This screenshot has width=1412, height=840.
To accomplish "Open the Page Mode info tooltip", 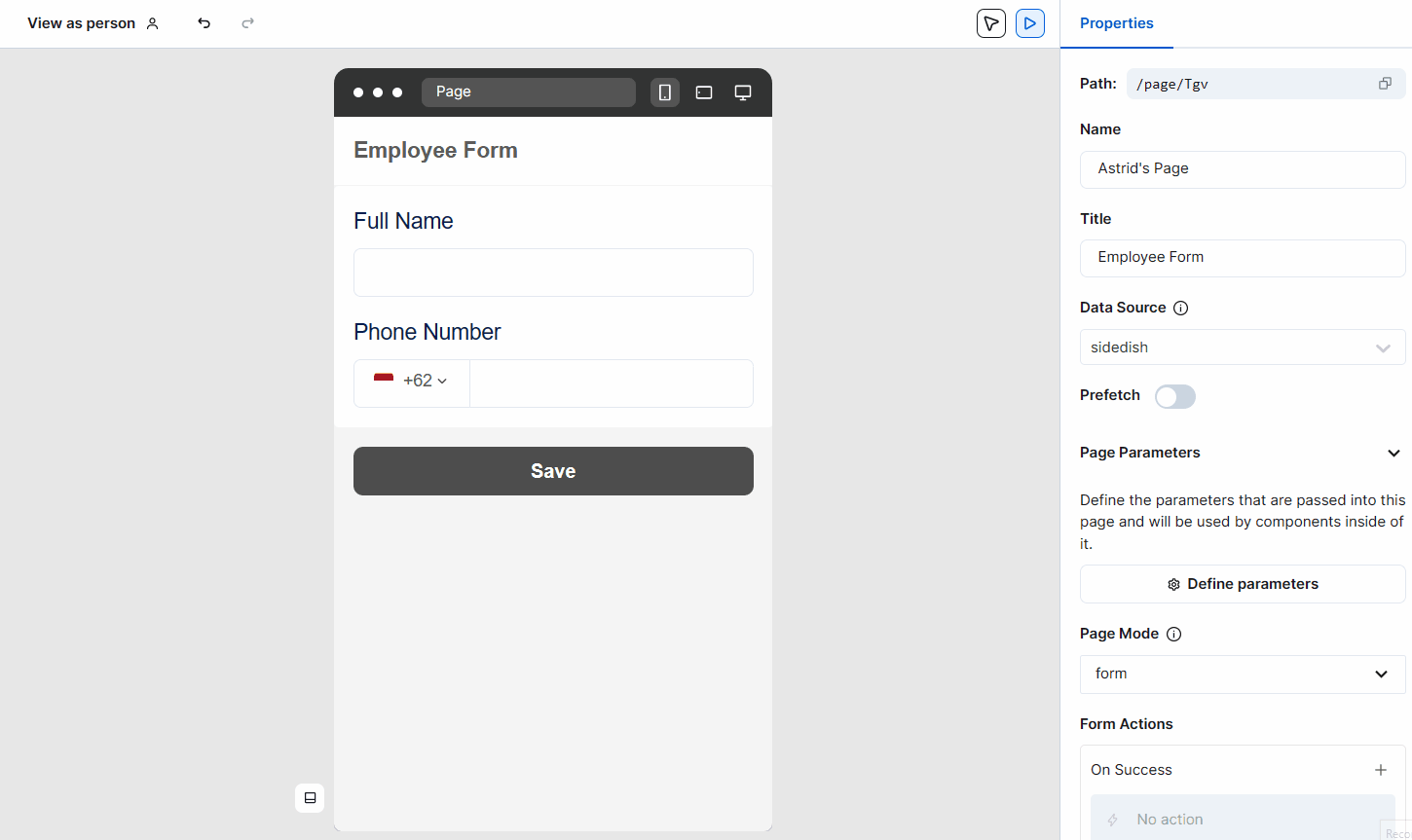I will click(1174, 635).
